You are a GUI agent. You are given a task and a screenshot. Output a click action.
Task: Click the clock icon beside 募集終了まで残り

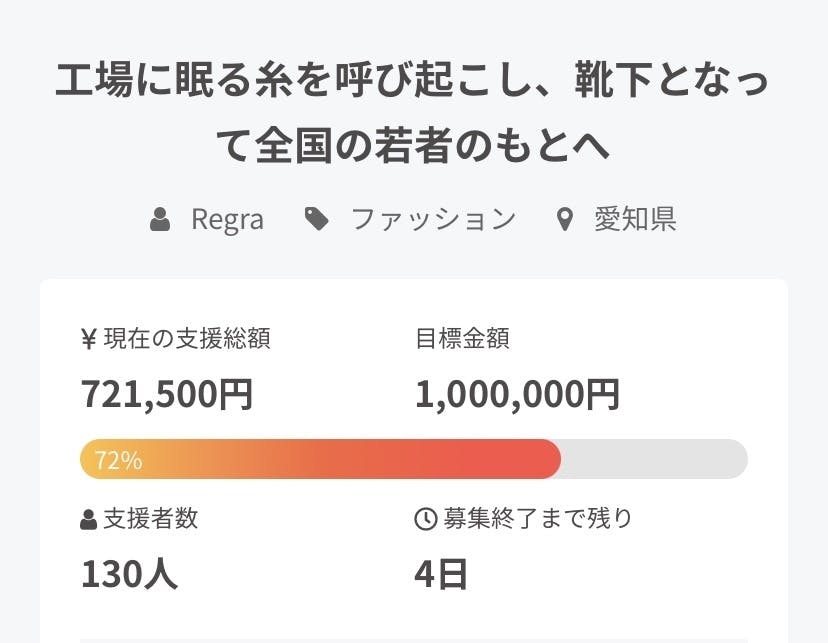click(x=425, y=519)
